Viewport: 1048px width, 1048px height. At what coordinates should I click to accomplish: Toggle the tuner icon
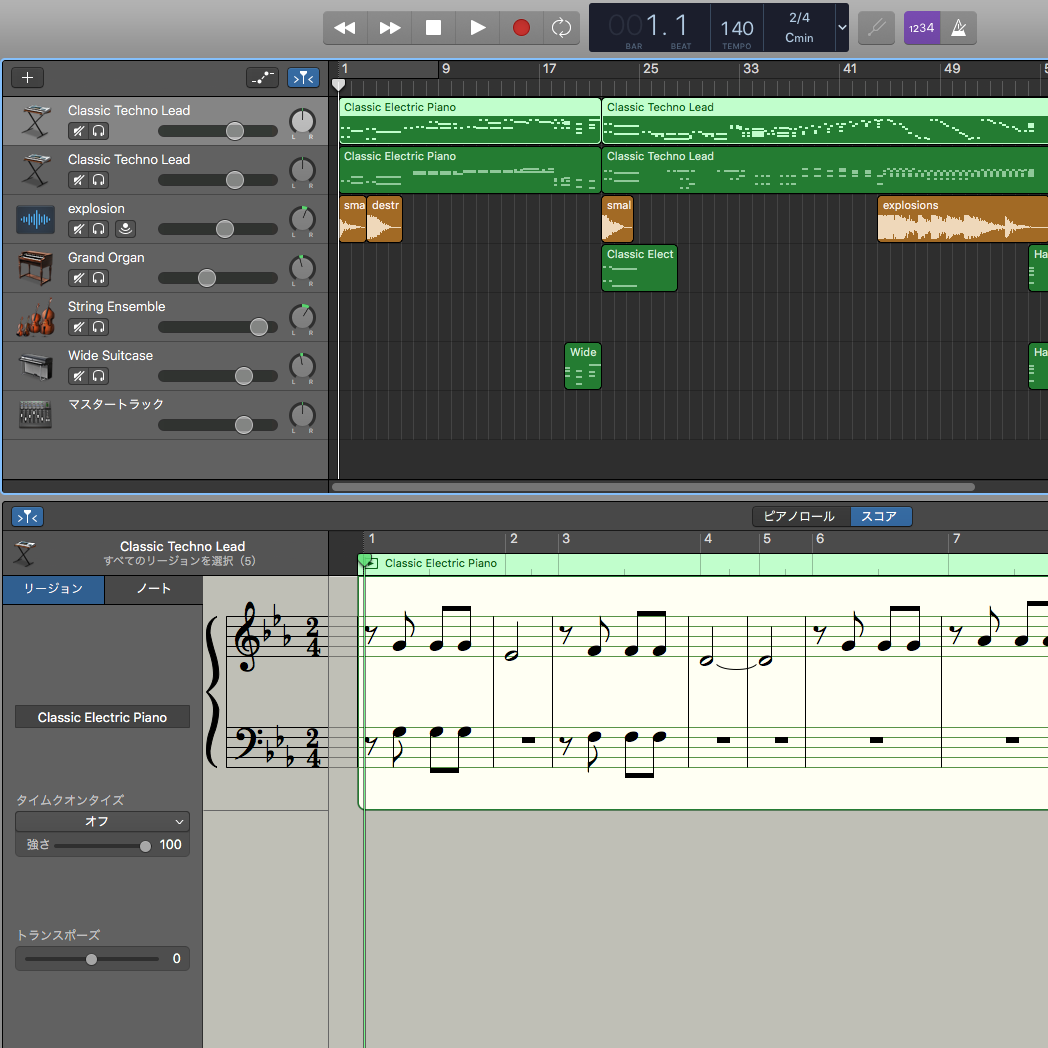(876, 27)
